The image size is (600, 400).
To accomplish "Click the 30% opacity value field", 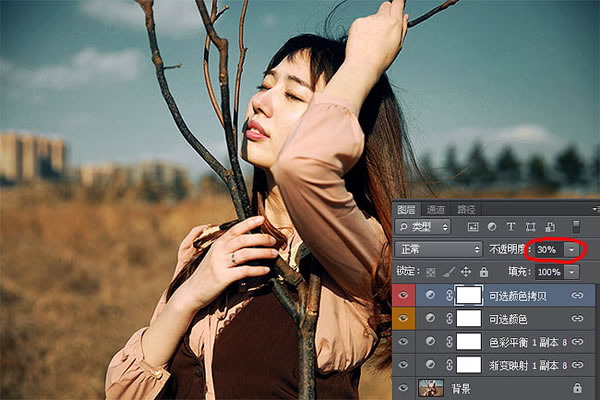I will tap(547, 248).
